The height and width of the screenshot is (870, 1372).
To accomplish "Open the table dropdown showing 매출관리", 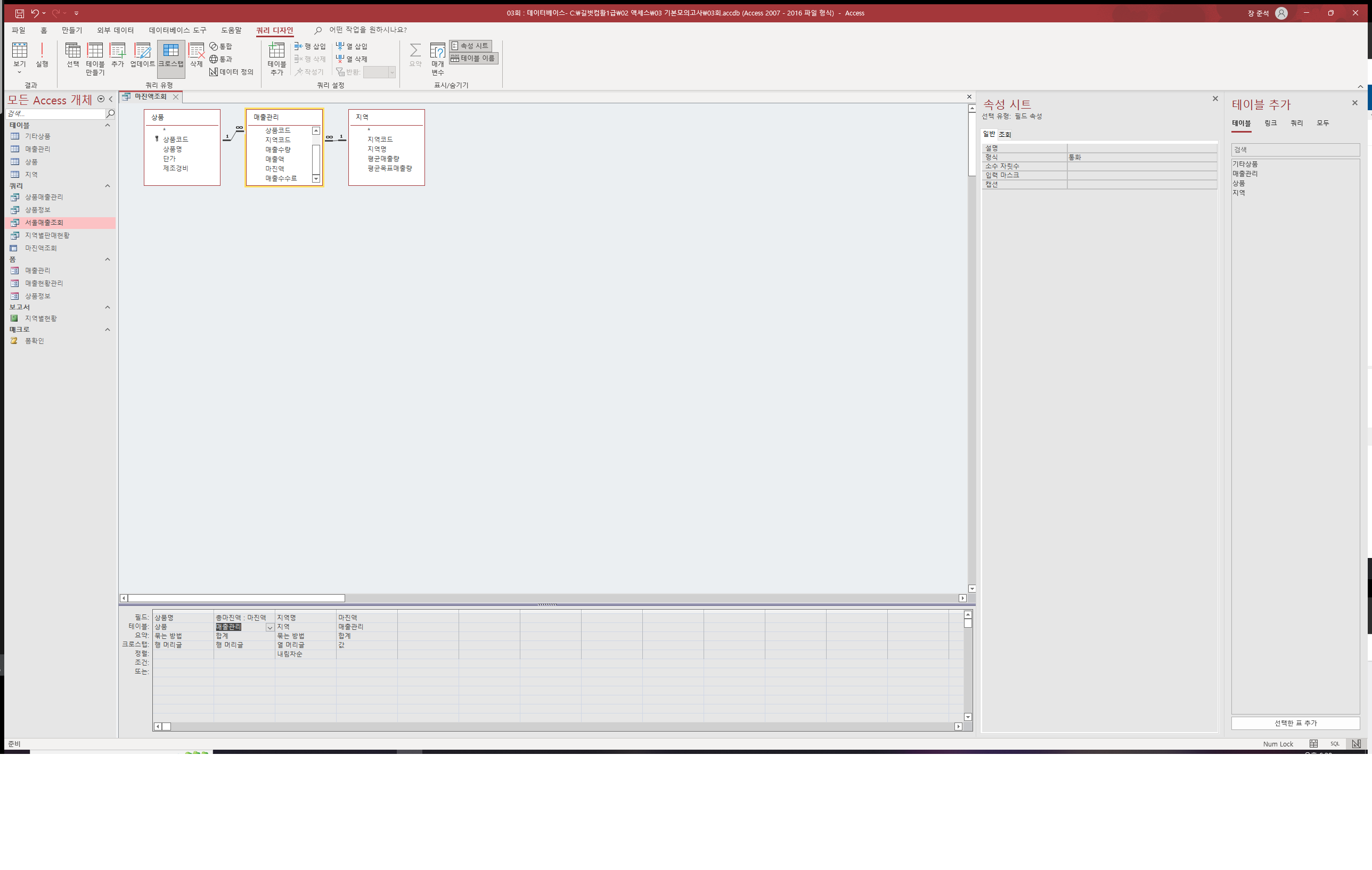I will pyautogui.click(x=270, y=627).
